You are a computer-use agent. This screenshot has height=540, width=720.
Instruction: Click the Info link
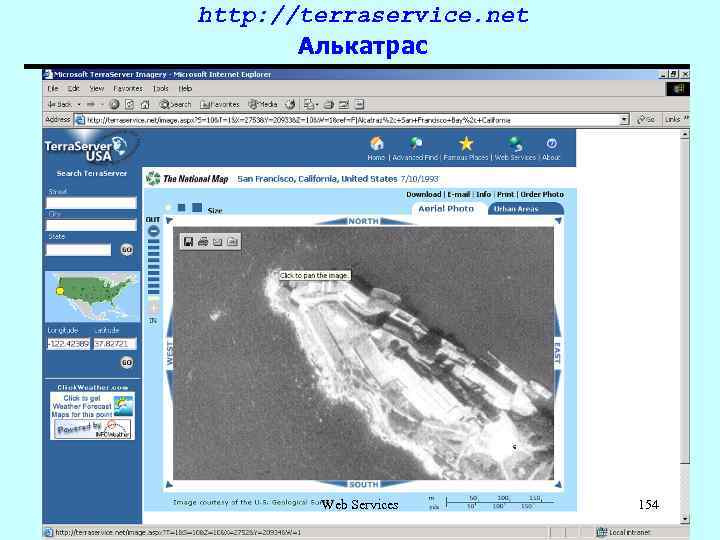pos(484,194)
